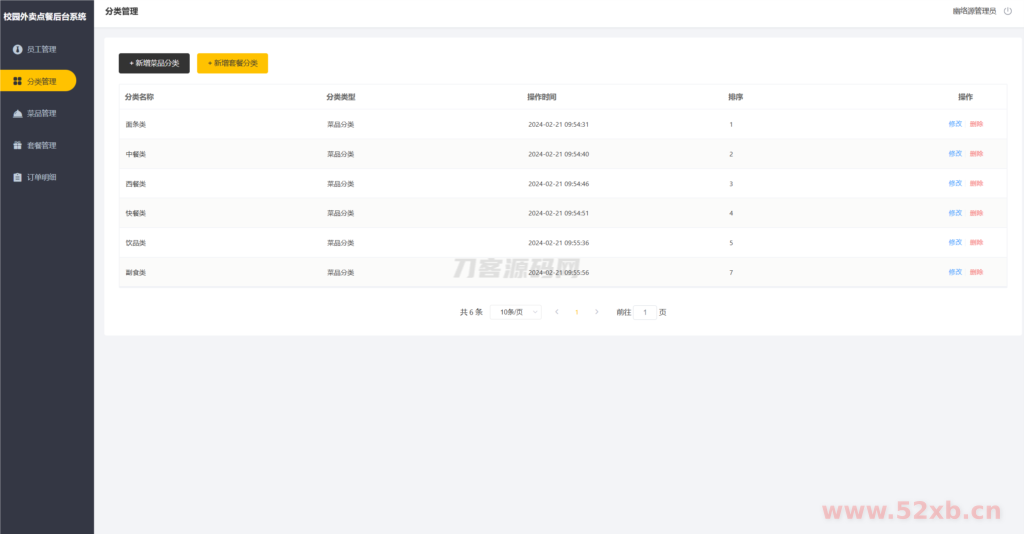Delete the 西餐类 category
This screenshot has height=534, width=1024.
coord(976,183)
